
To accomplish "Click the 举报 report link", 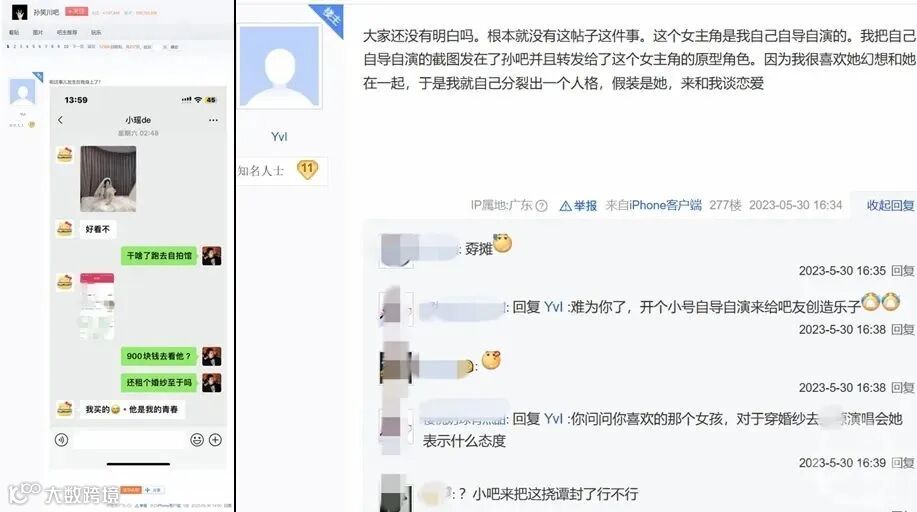I will [x=578, y=205].
